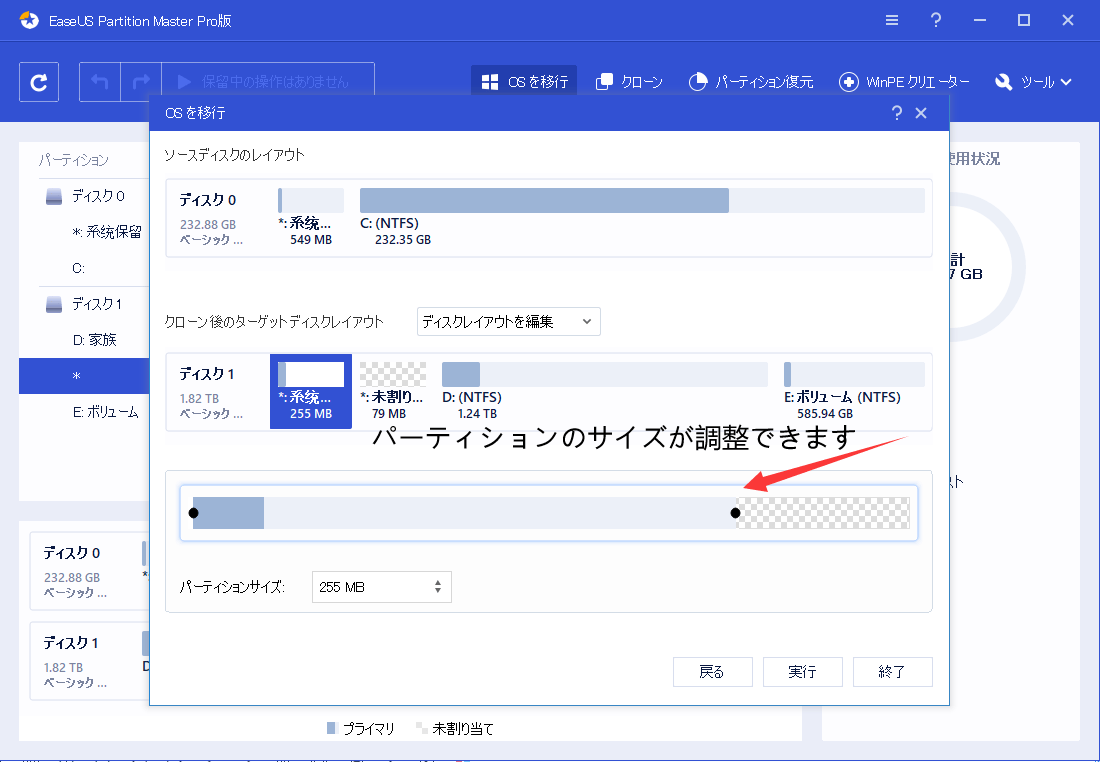Open WinPE クリエーター toolbar item
This screenshot has width=1100, height=762.
pyautogui.click(x=904, y=82)
